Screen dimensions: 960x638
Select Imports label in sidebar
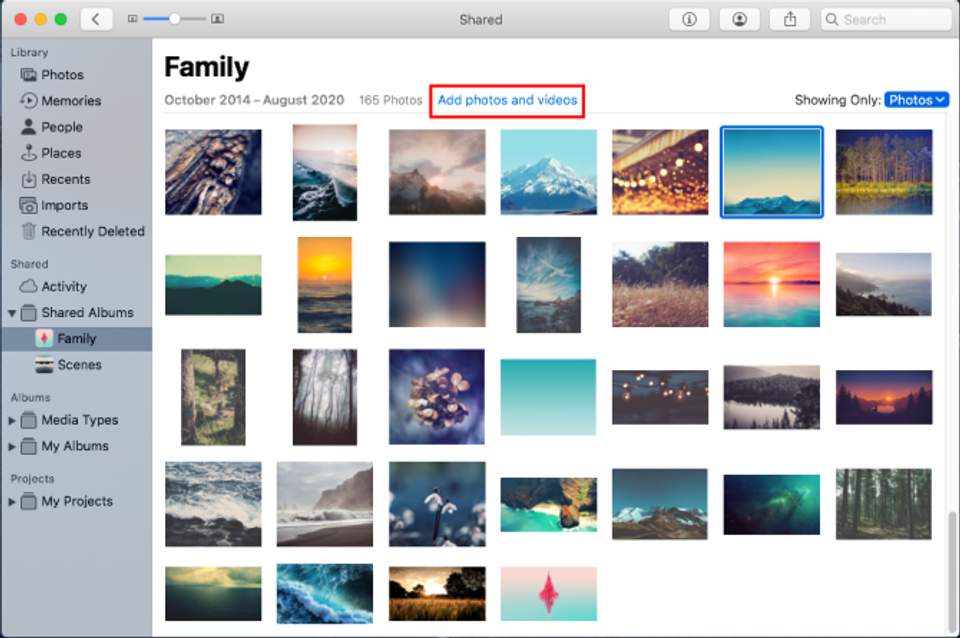coord(64,205)
